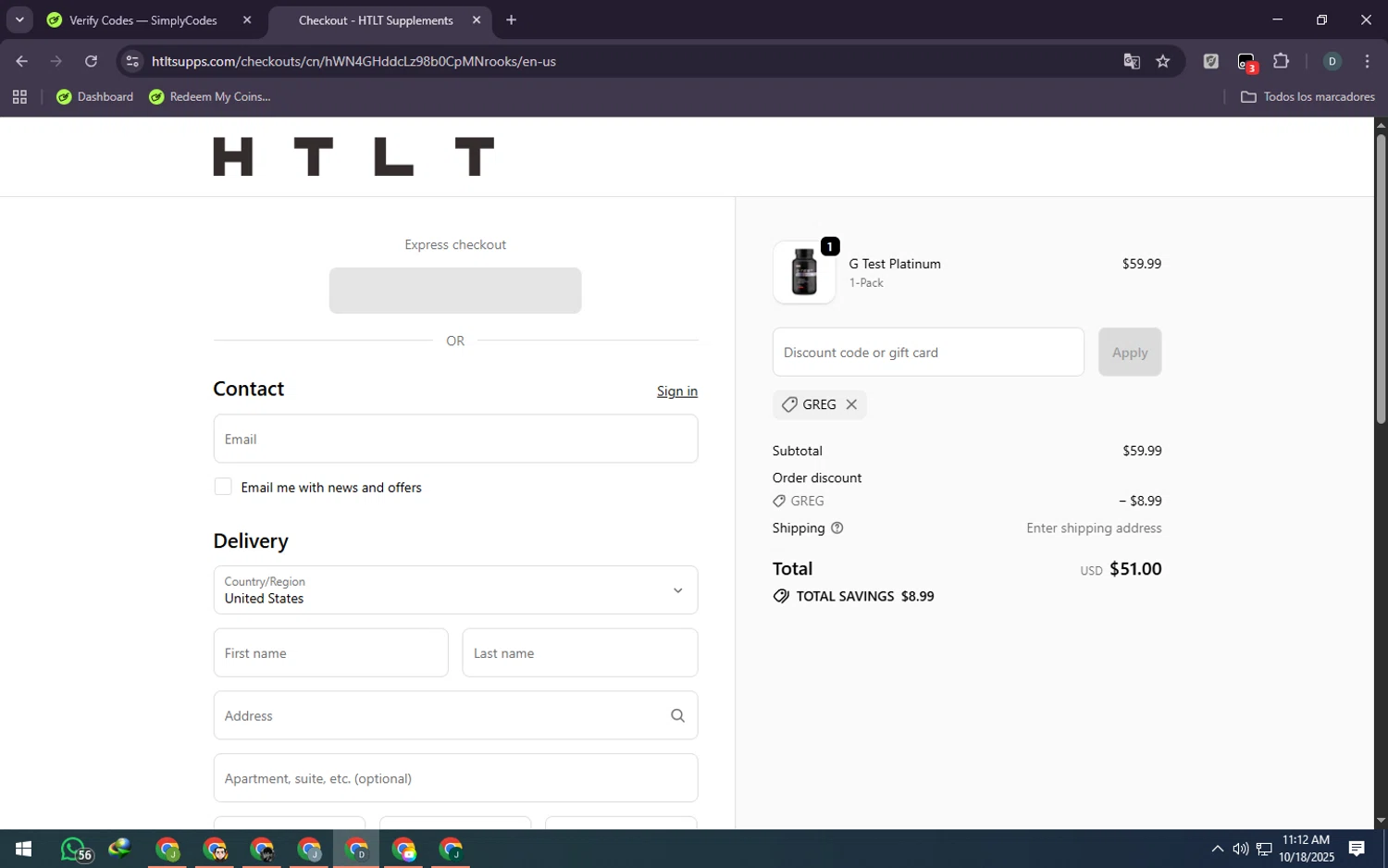Open the Windows Start menu
Viewport: 1388px width, 868px height.
coord(23,849)
